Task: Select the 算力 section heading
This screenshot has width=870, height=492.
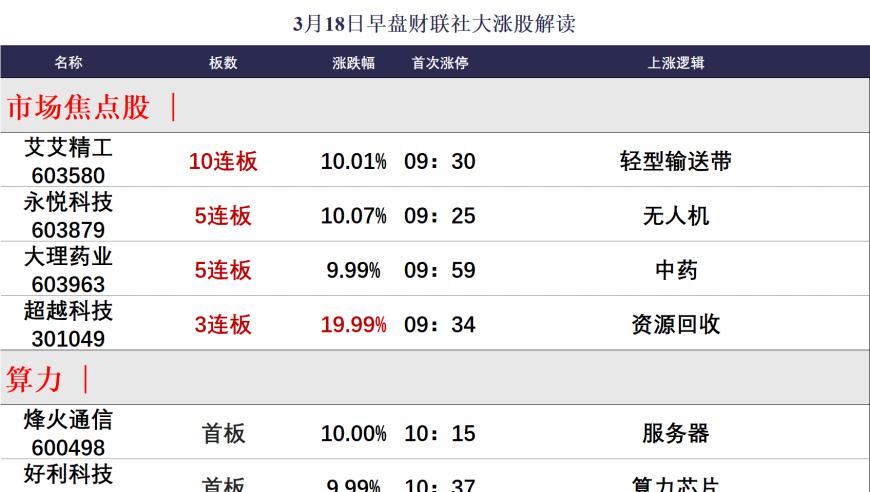Action: [34, 379]
